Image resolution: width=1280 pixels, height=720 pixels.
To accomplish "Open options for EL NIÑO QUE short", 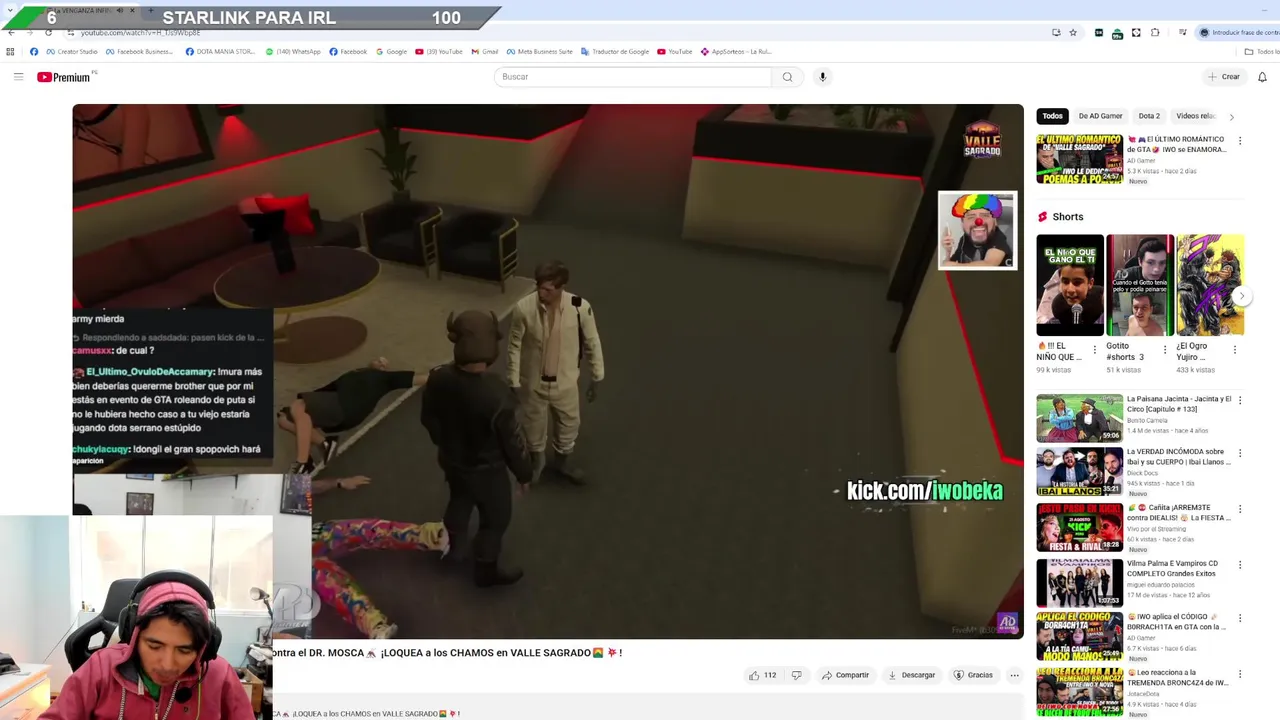I will coord(1094,350).
